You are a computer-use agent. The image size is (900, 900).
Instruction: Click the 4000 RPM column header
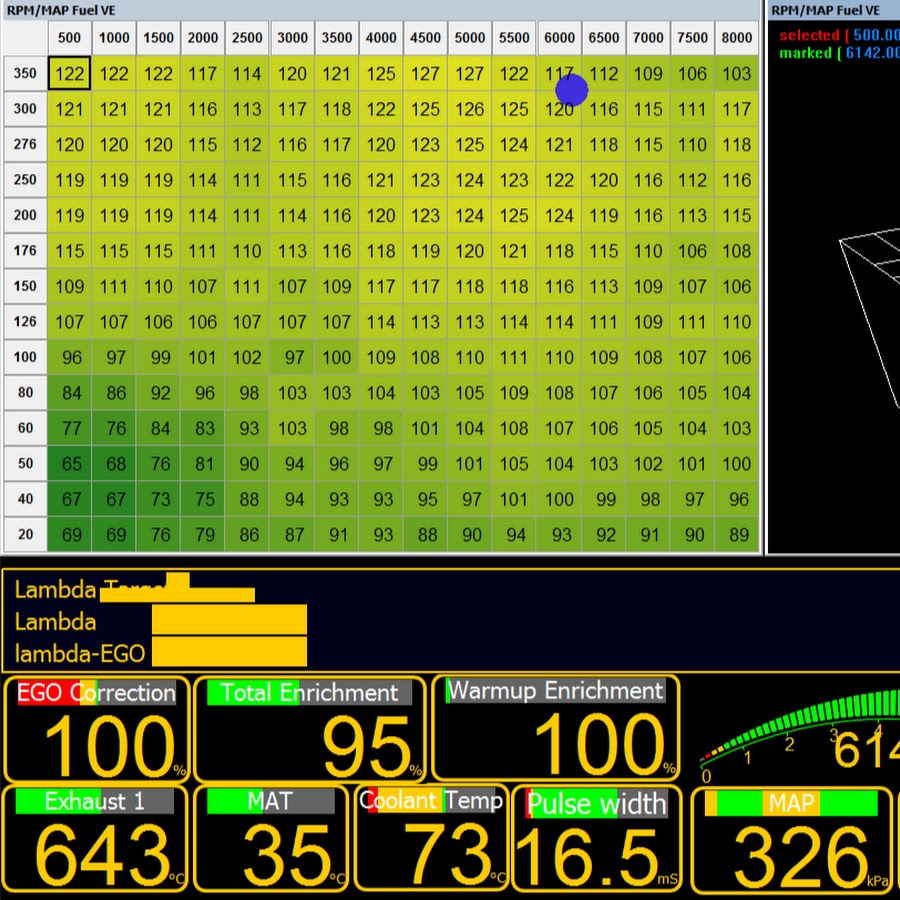(381, 38)
